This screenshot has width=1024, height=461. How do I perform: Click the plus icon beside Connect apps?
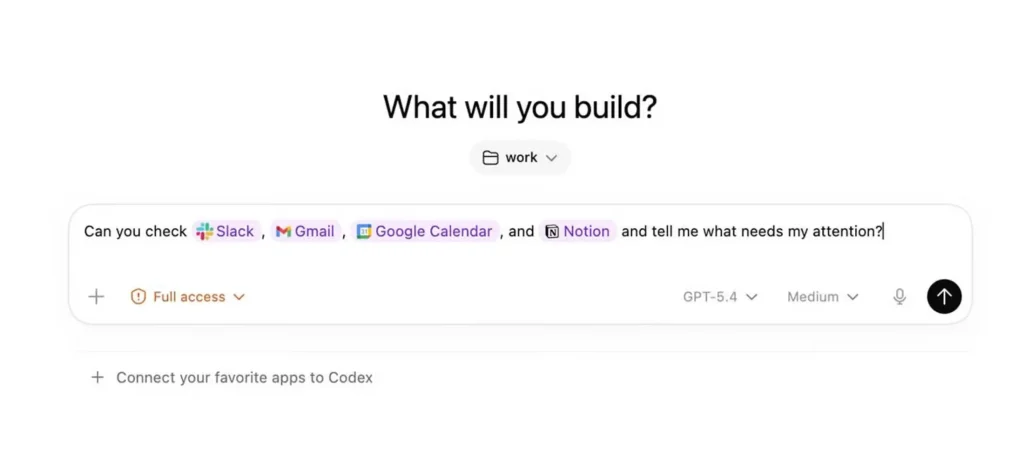click(x=97, y=378)
